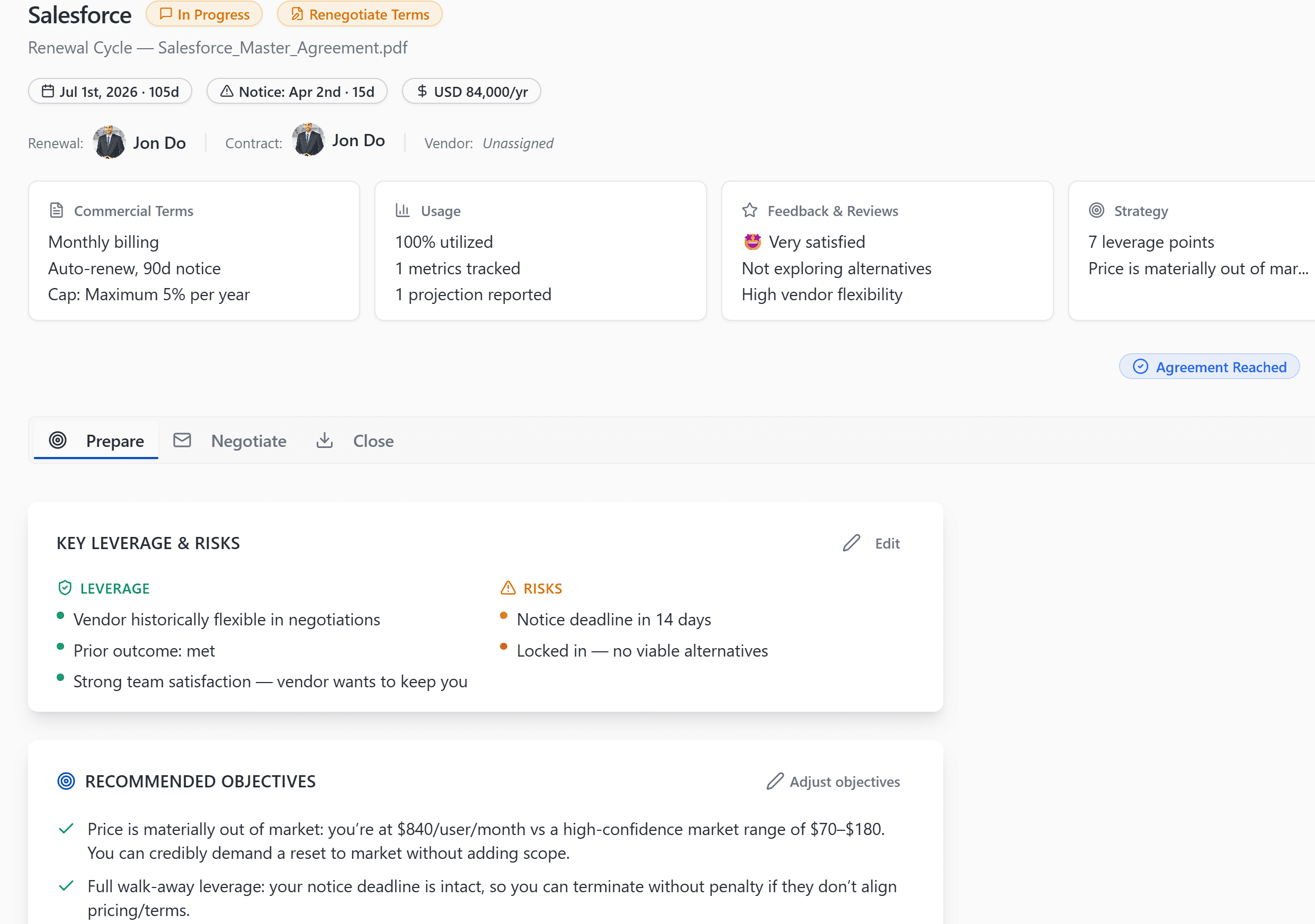This screenshot has width=1315, height=924.
Task: Click the Renewal owner Jon Do avatar
Action: (x=109, y=142)
